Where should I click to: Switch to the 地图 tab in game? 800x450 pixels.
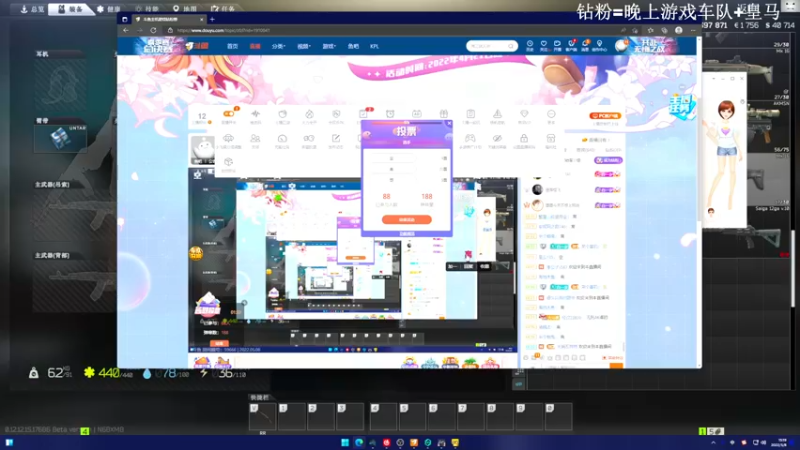pos(185,9)
